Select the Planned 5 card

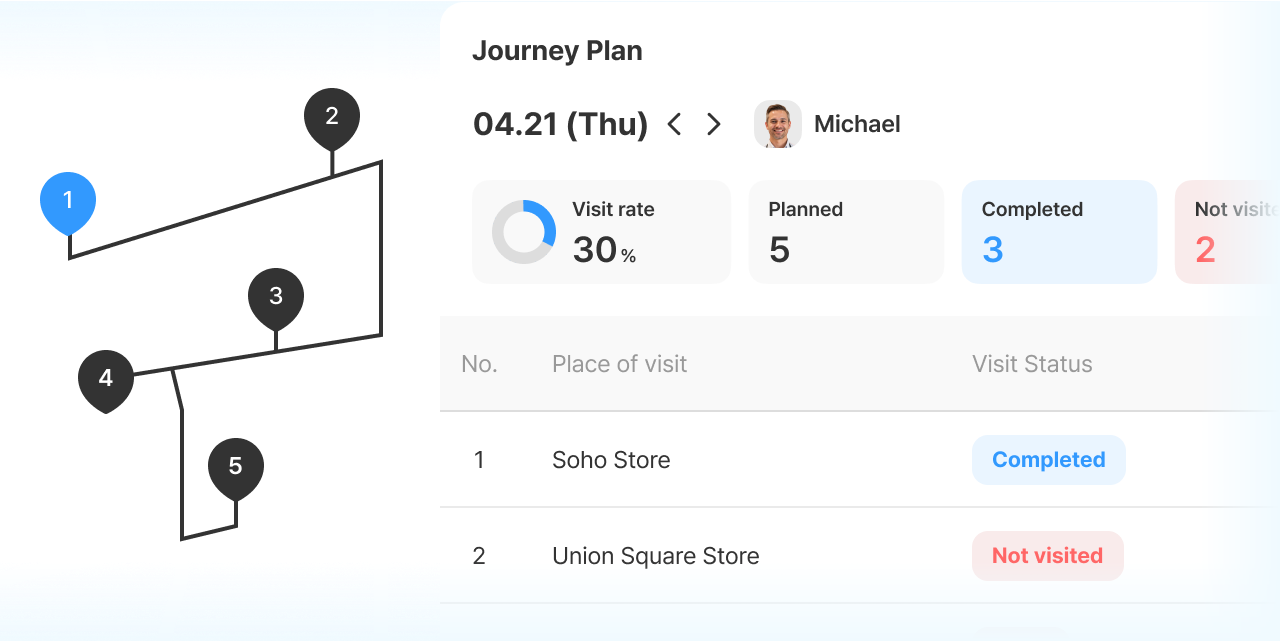[x=846, y=232]
